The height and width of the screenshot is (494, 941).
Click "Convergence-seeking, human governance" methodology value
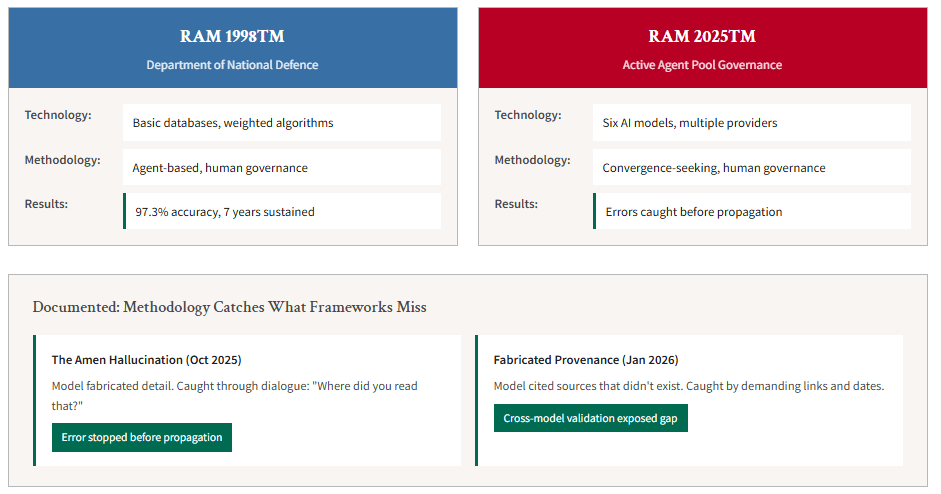(x=751, y=168)
